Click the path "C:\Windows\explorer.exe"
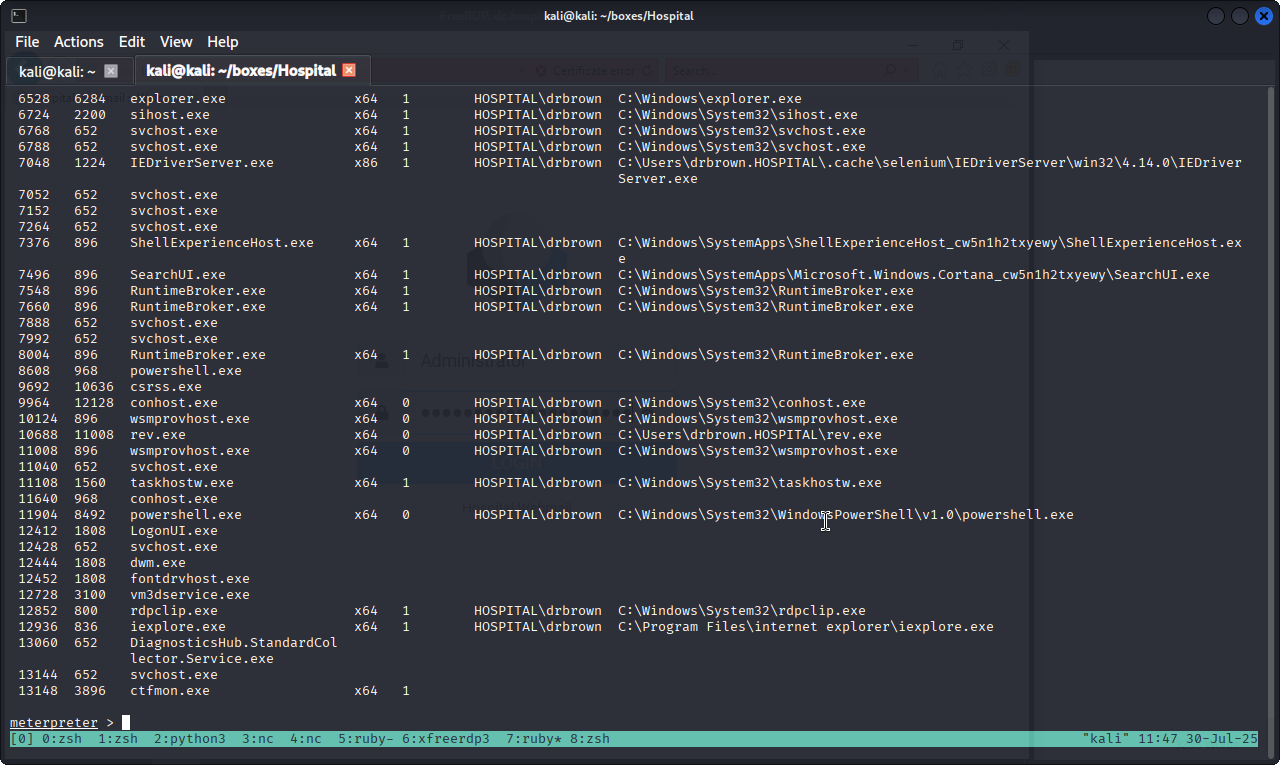 (x=710, y=99)
